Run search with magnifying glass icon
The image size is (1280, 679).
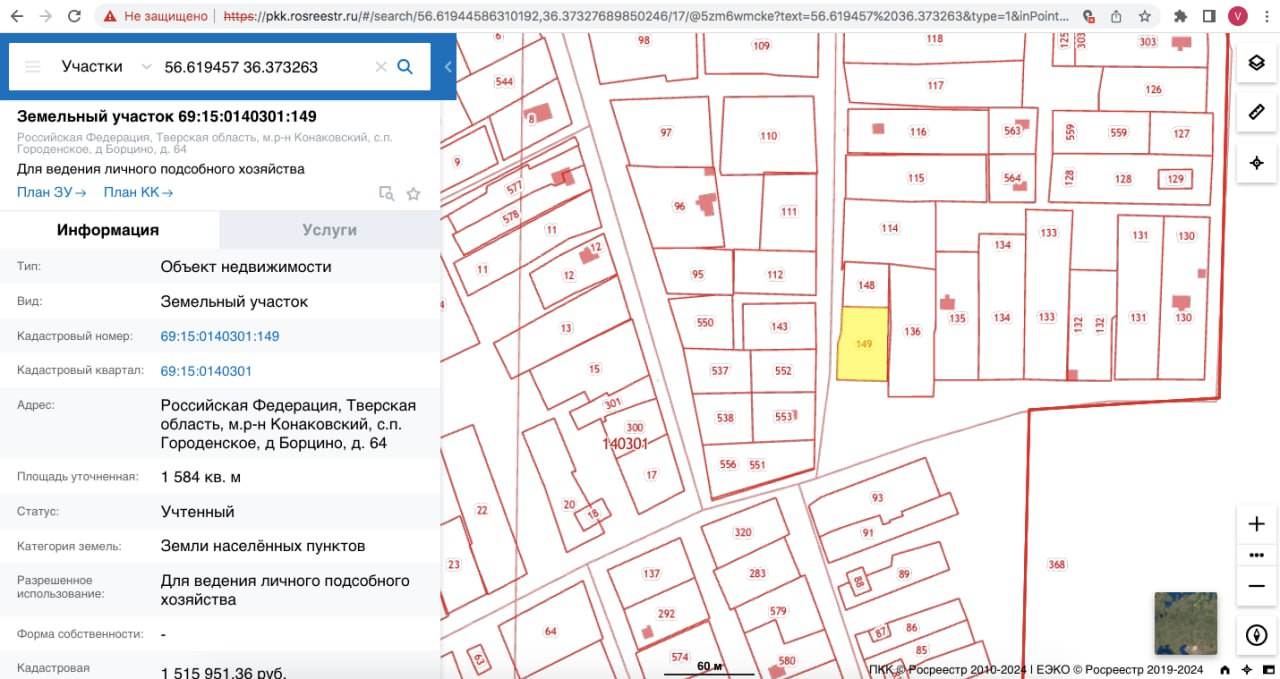pyautogui.click(x=405, y=67)
